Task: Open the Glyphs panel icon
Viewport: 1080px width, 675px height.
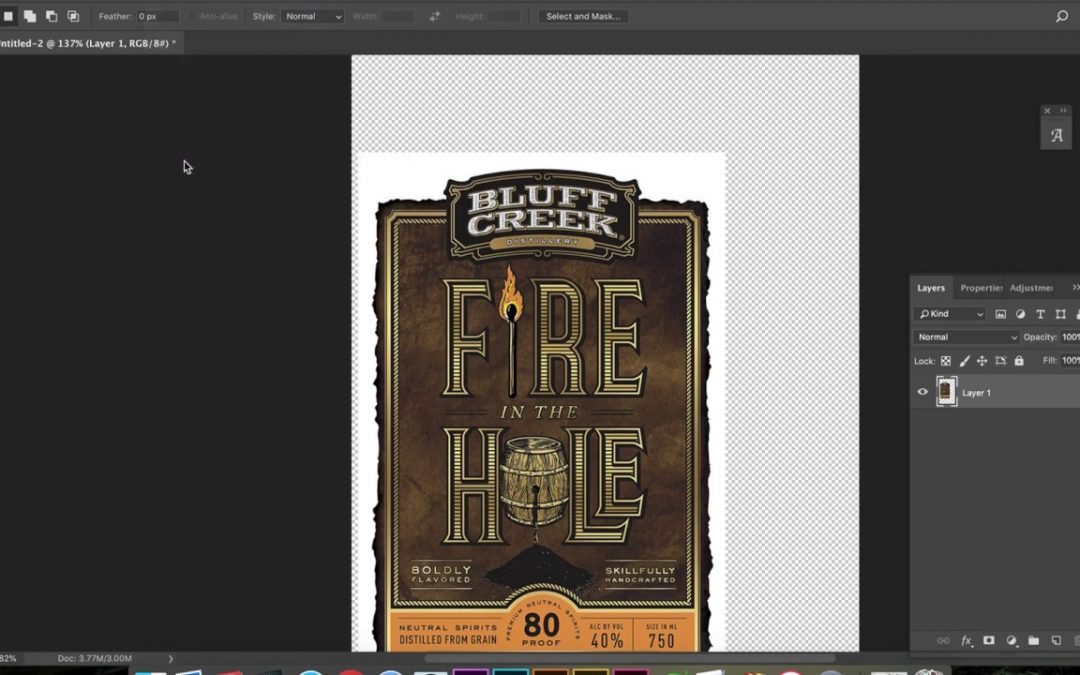Action: point(1056,135)
